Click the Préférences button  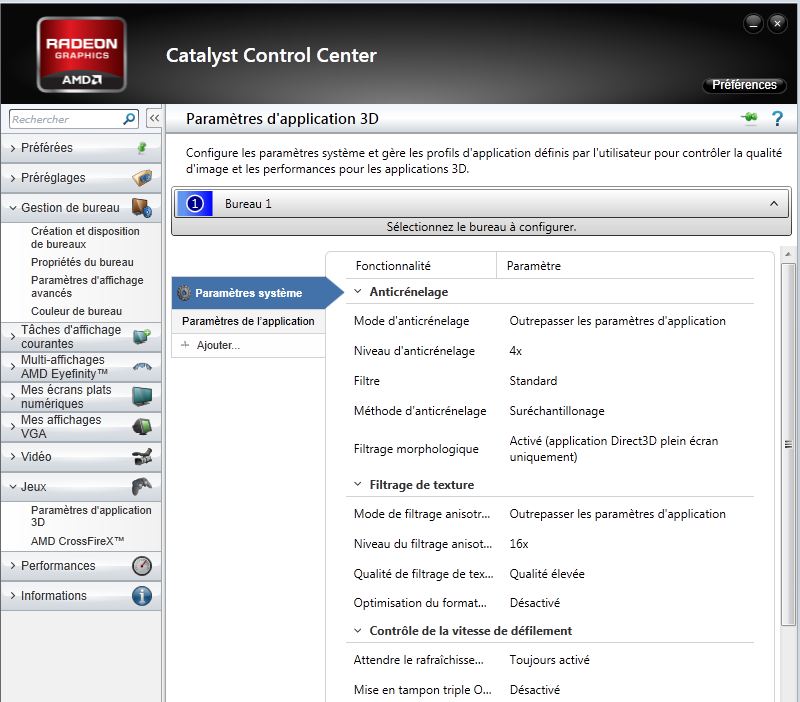(x=744, y=85)
